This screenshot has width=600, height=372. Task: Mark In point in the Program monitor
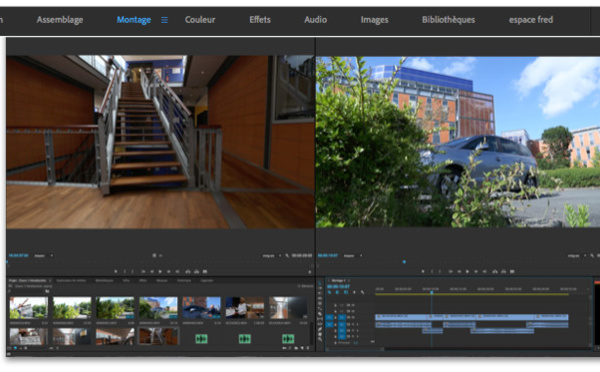pos(432,271)
